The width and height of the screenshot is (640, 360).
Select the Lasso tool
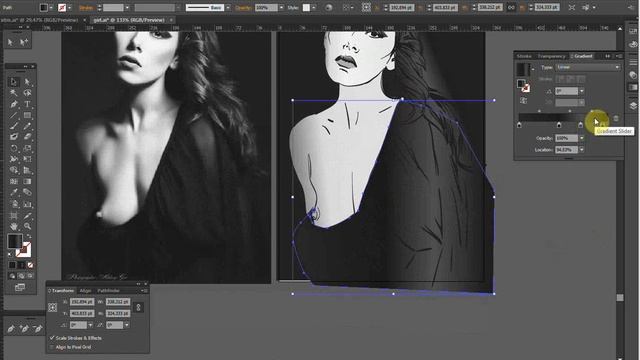(x=27, y=93)
